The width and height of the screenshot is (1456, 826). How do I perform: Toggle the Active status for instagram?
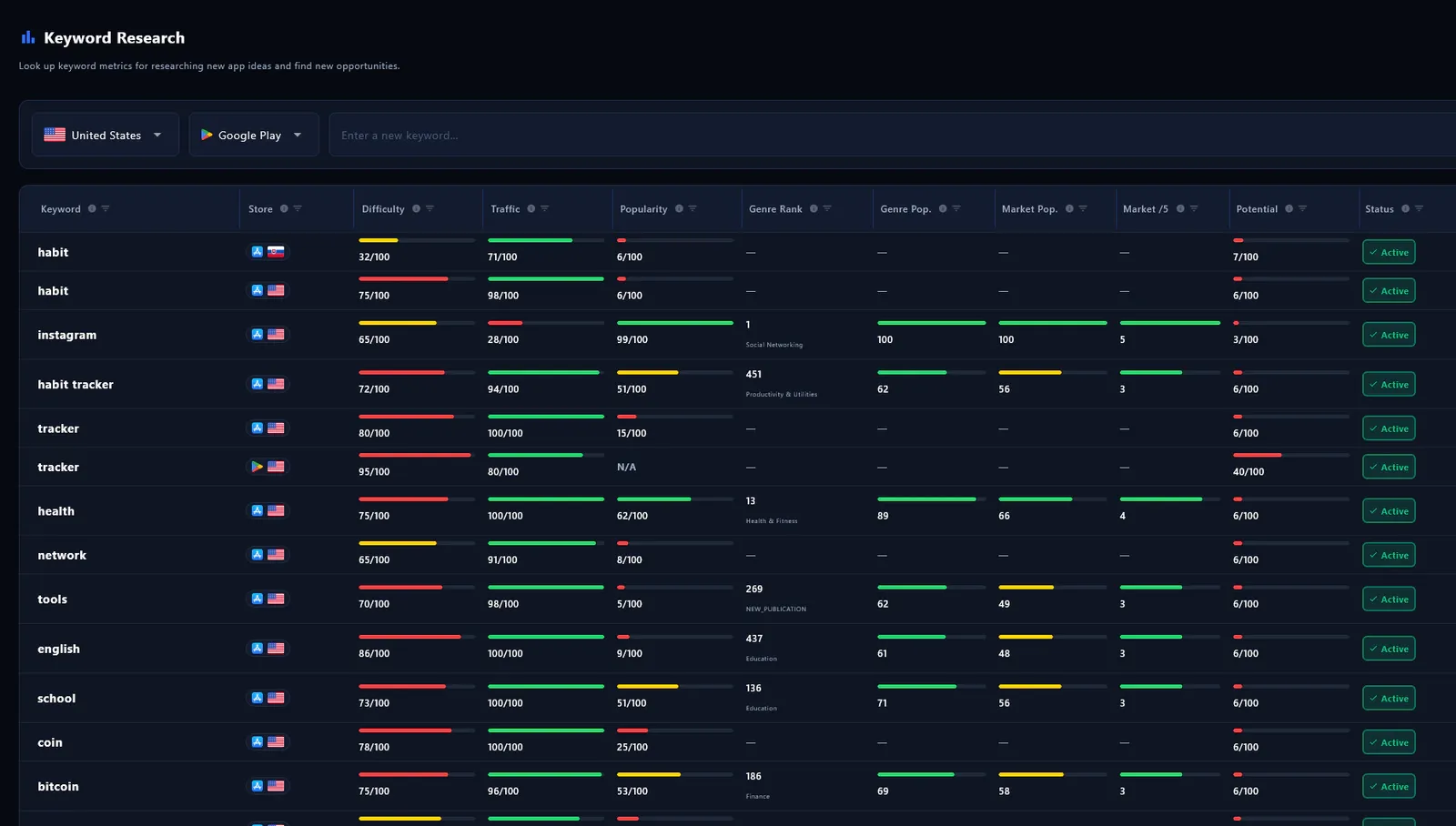point(1389,335)
